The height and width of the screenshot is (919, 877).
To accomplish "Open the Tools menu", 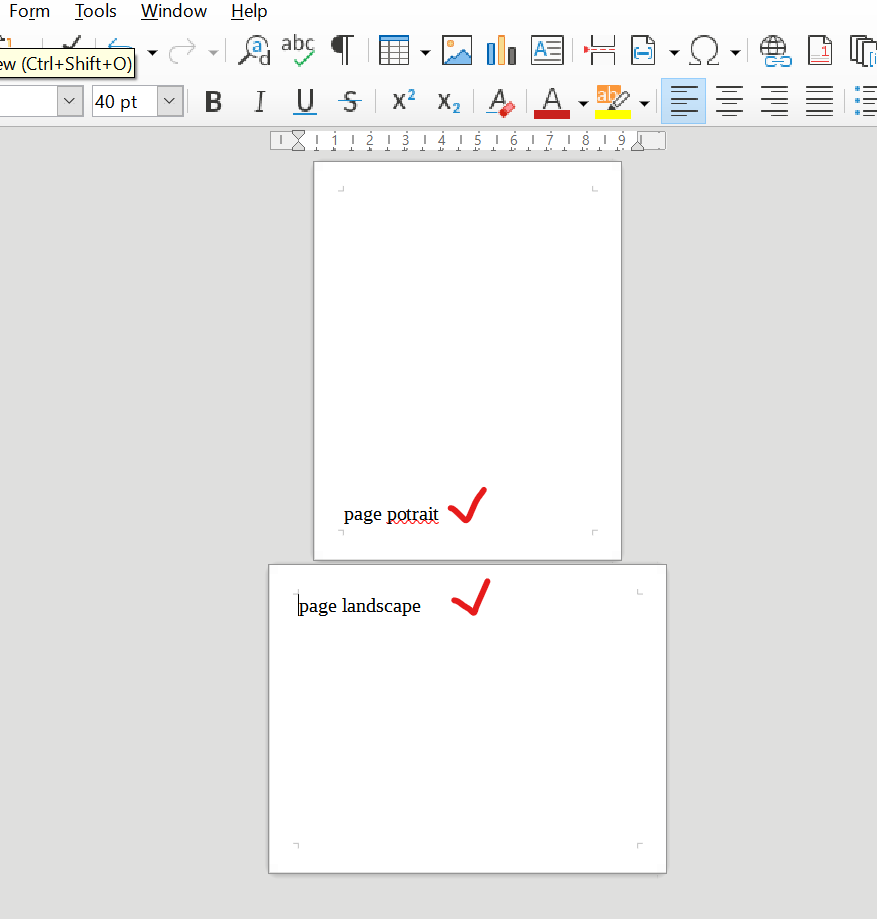I will (x=95, y=12).
